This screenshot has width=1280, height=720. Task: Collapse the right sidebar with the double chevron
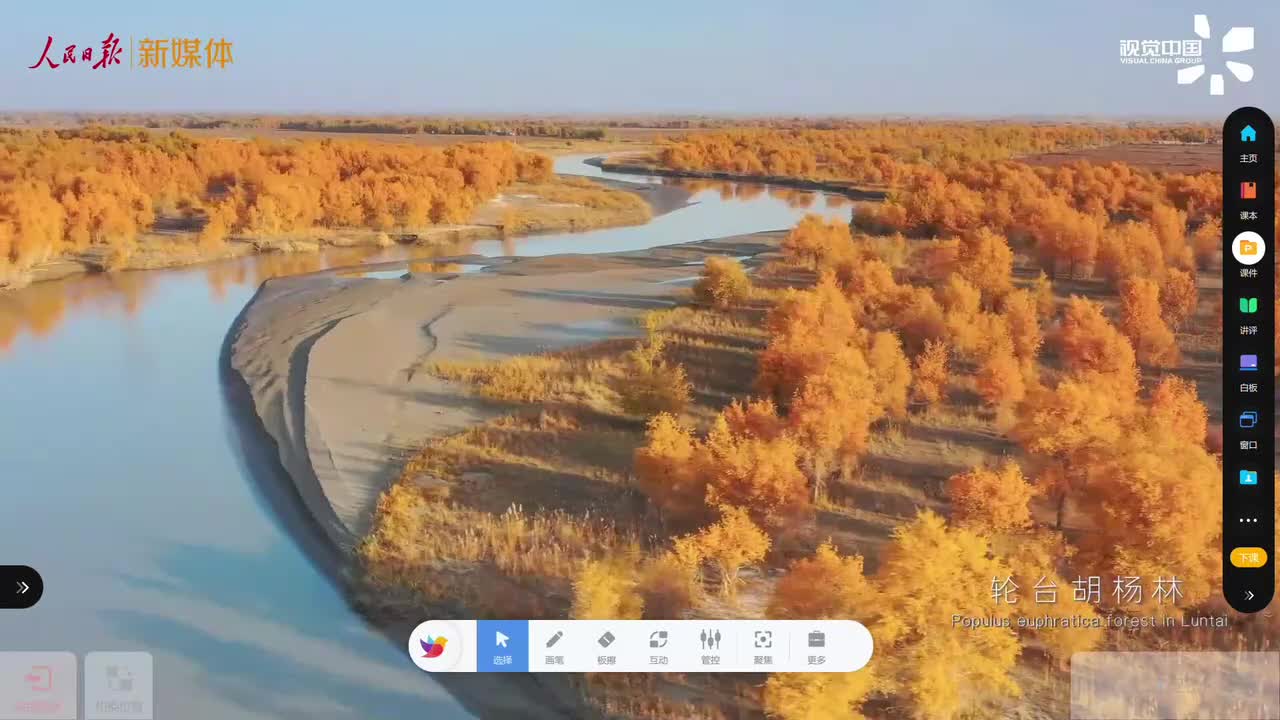(1248, 595)
